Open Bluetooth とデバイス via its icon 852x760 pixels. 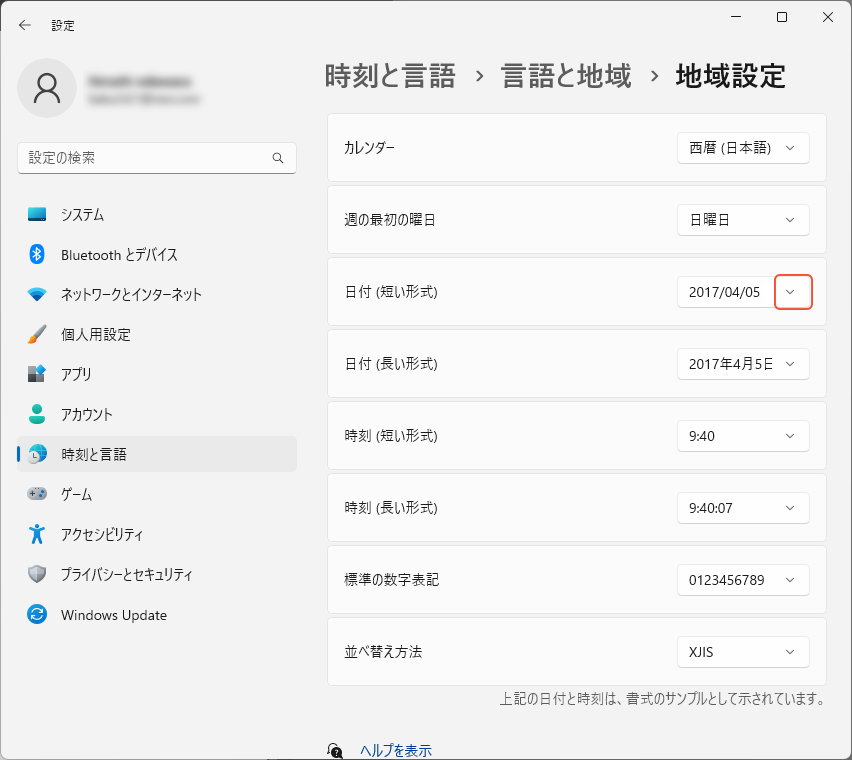tap(37, 254)
